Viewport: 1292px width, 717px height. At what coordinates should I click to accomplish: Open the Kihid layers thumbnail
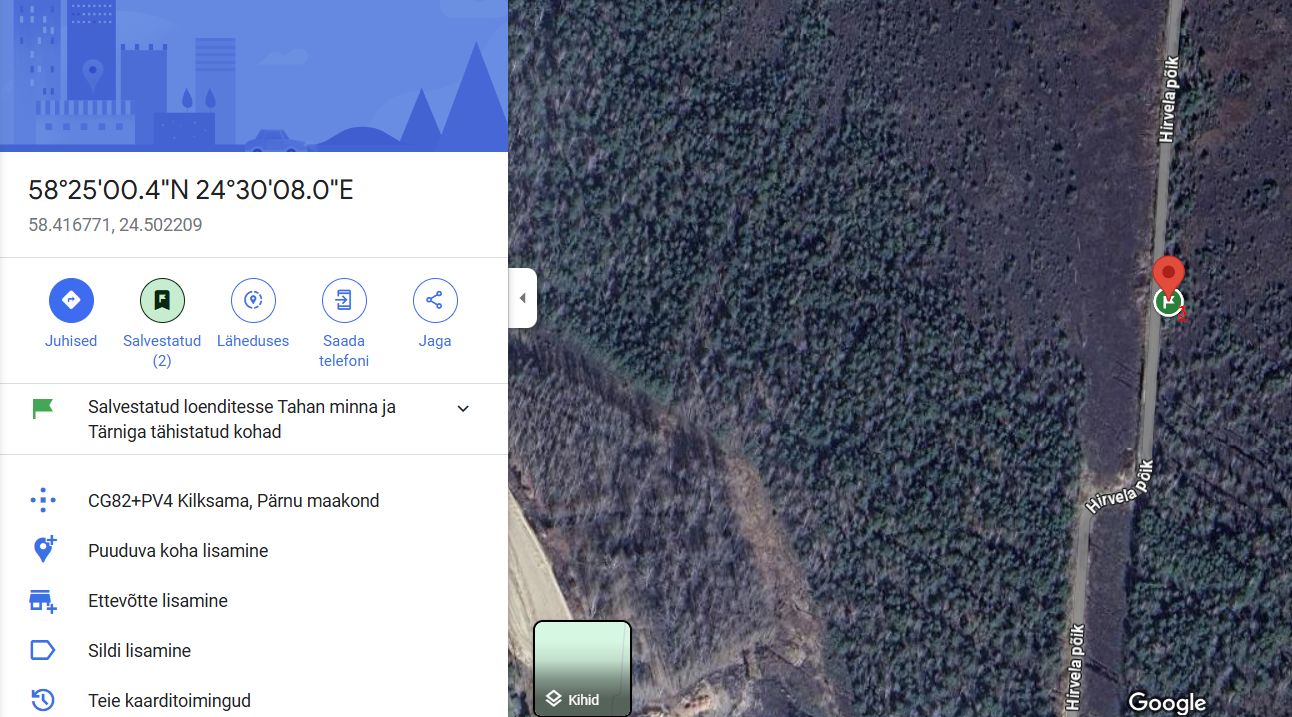(582, 668)
